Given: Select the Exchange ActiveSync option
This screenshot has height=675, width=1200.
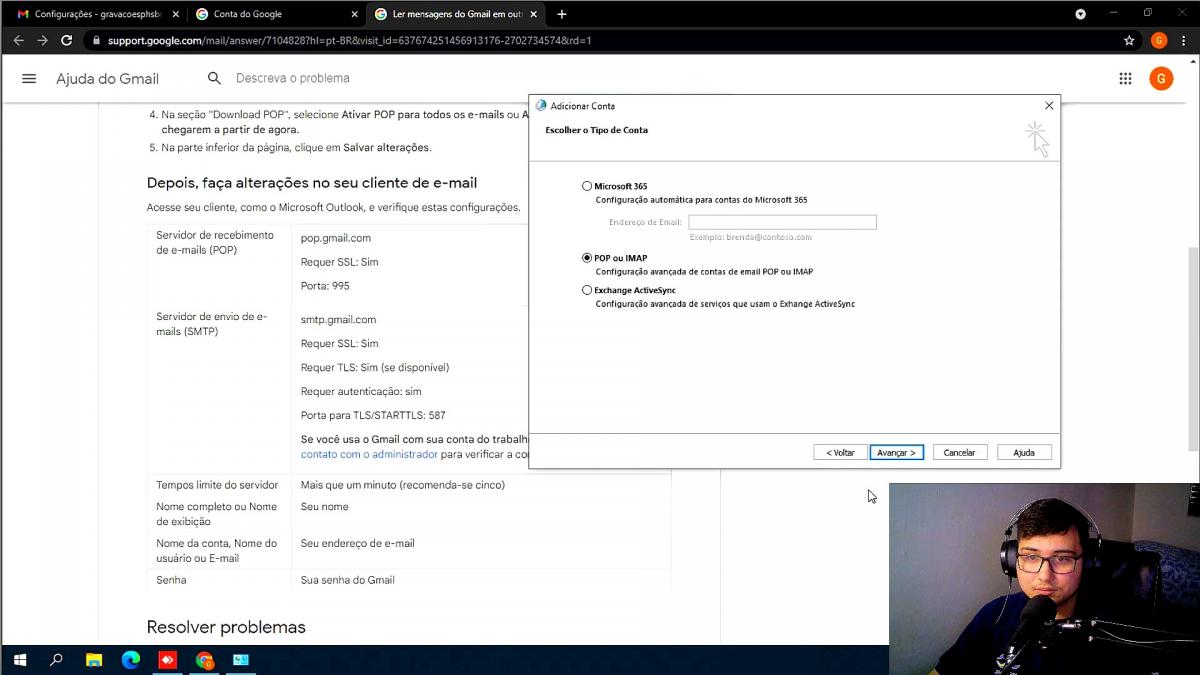Looking at the screenshot, I should 587,290.
